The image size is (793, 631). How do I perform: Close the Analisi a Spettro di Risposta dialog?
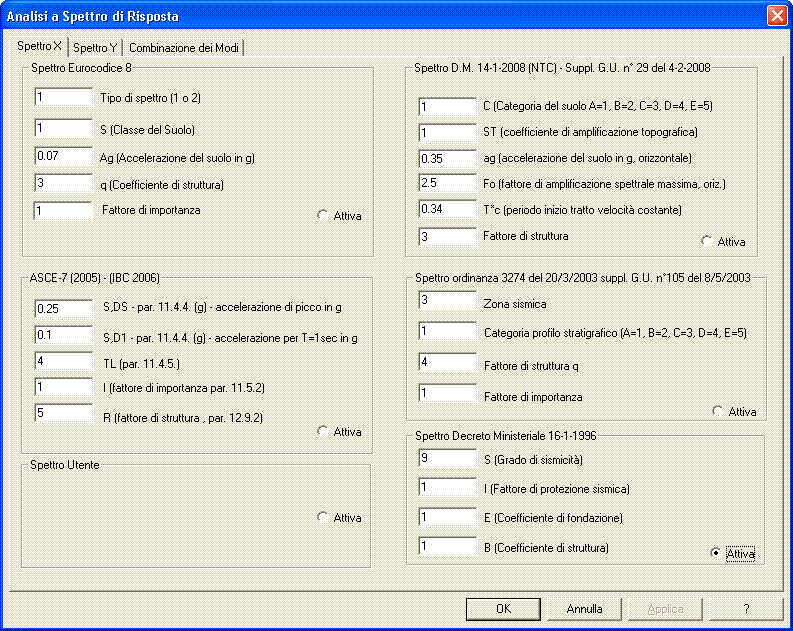tap(775, 16)
